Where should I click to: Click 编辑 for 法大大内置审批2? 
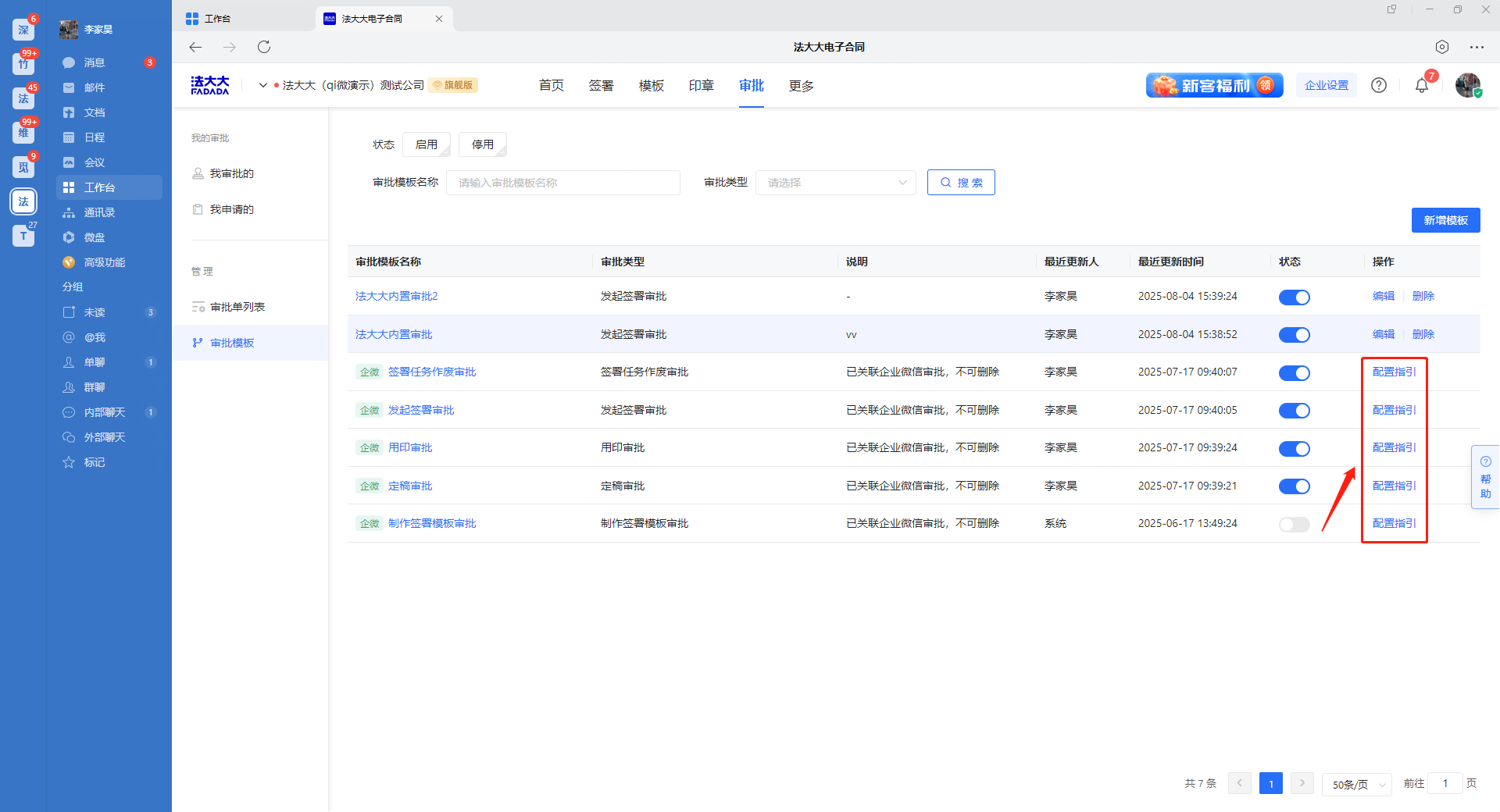[x=1384, y=296]
